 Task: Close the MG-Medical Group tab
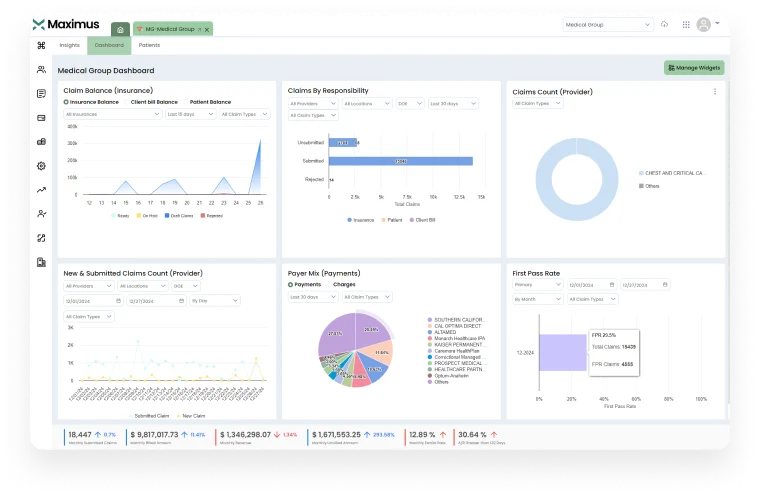206,30
